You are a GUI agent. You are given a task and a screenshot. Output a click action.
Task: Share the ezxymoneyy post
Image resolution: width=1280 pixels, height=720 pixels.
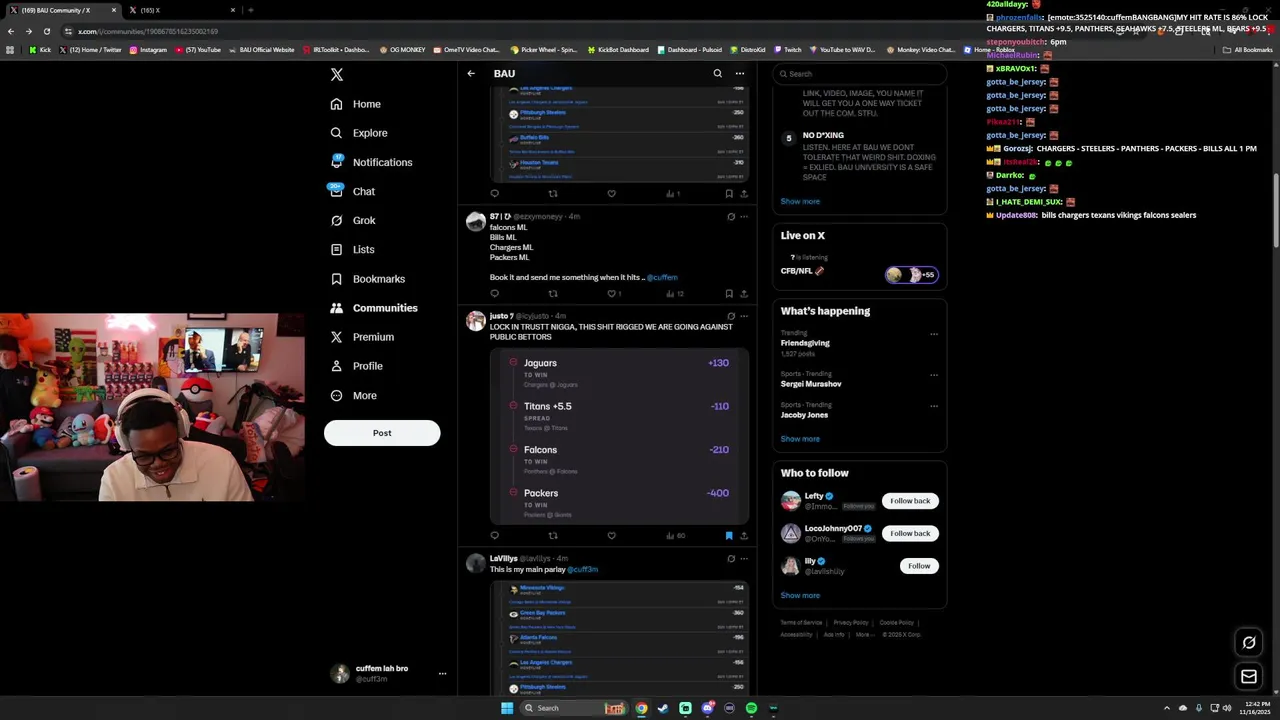pos(743,293)
